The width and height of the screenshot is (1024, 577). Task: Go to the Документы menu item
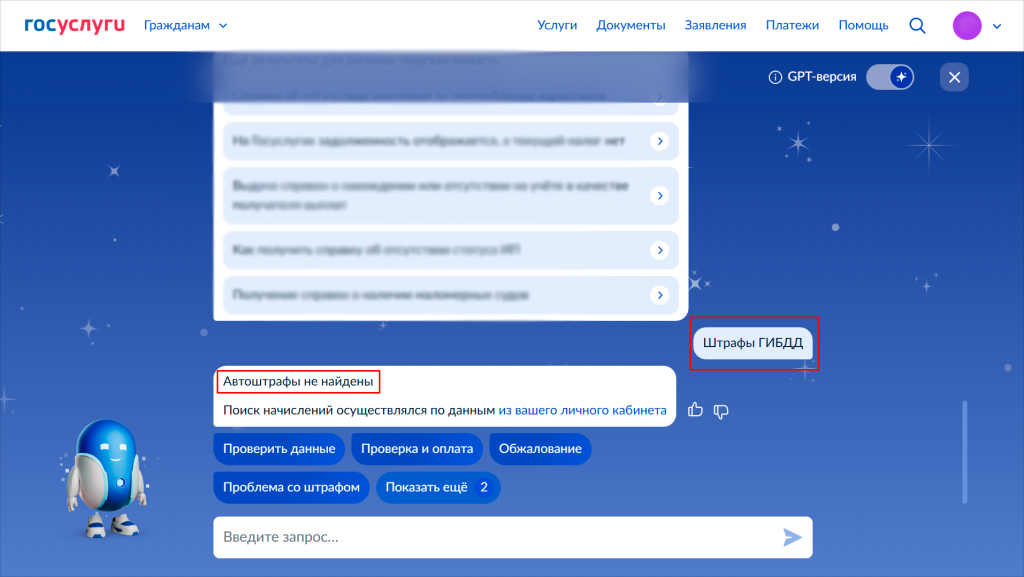pyautogui.click(x=630, y=26)
